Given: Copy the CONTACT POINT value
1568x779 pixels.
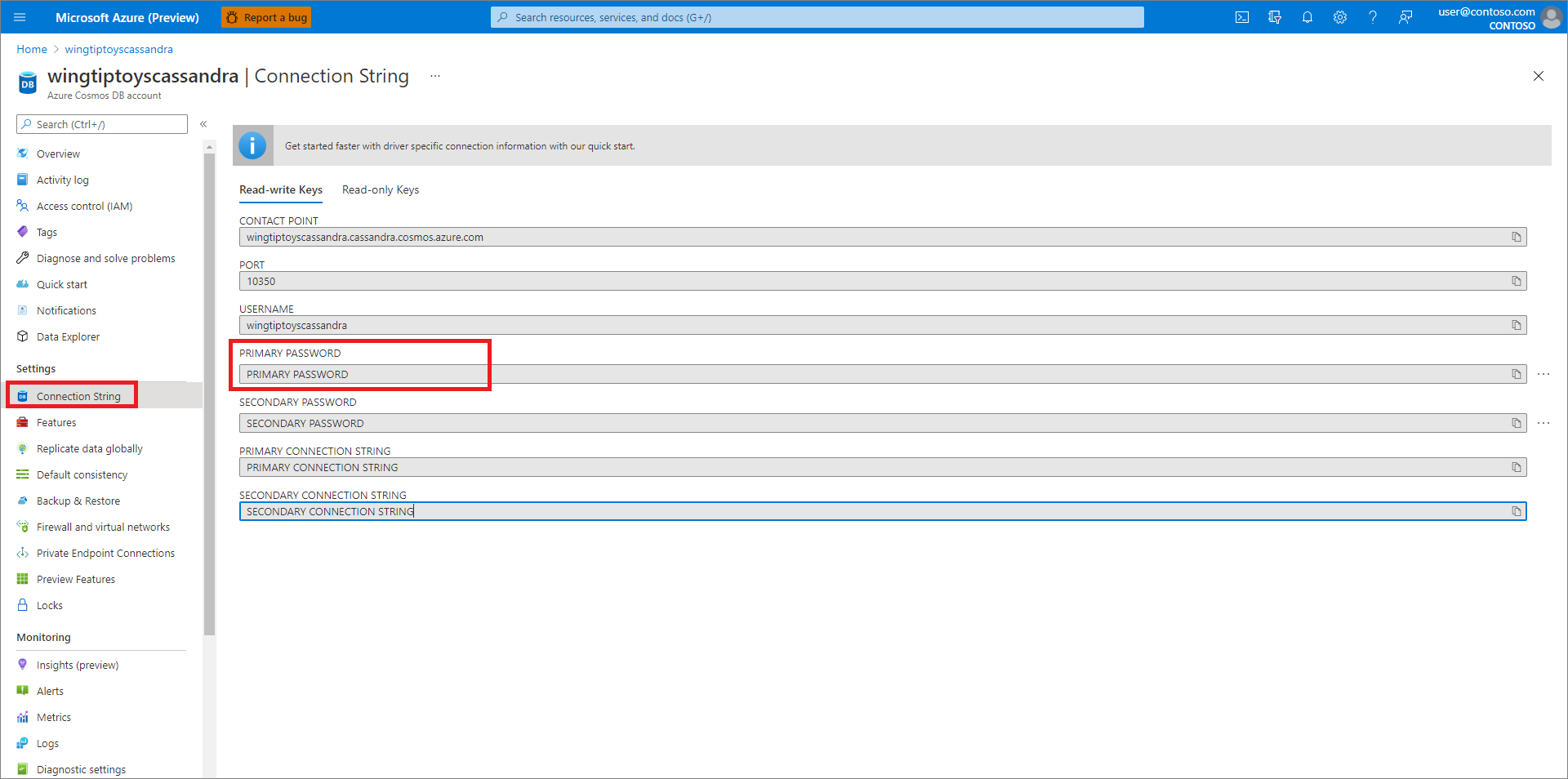Looking at the screenshot, I should (1517, 236).
